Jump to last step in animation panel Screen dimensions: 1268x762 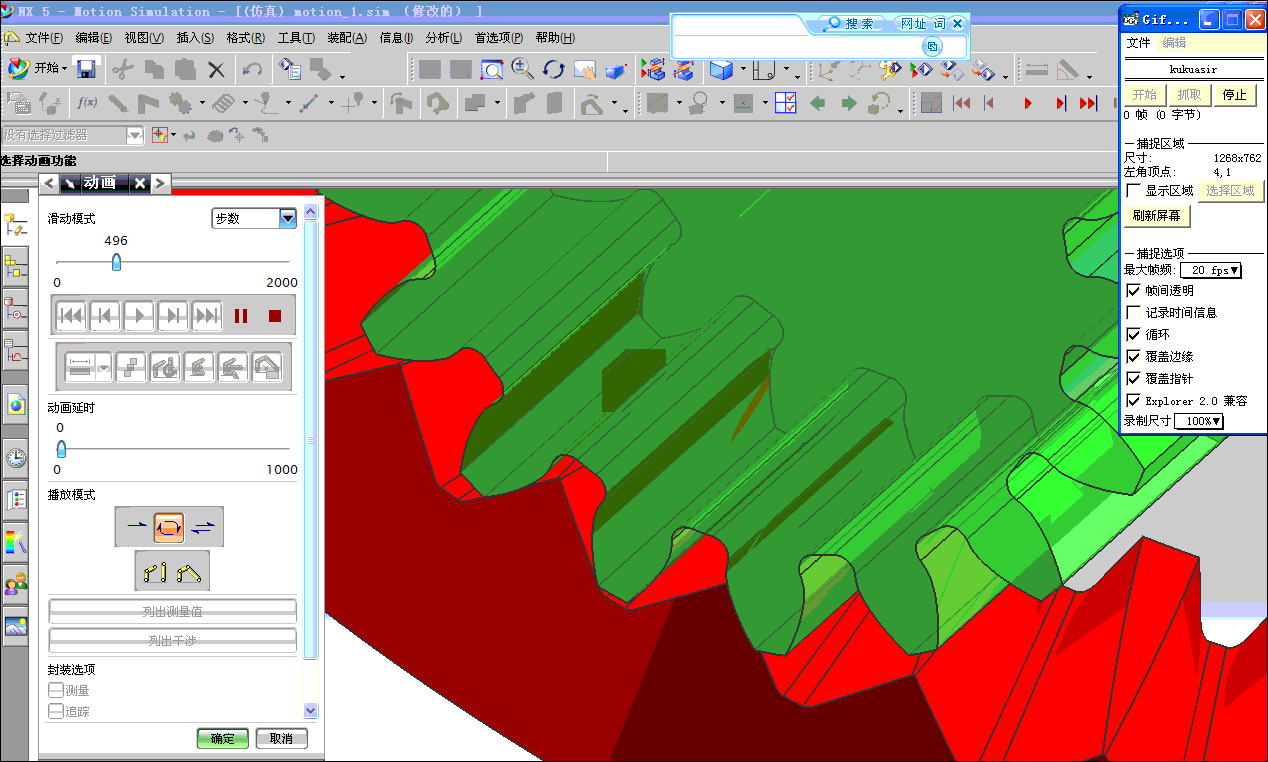pos(207,316)
